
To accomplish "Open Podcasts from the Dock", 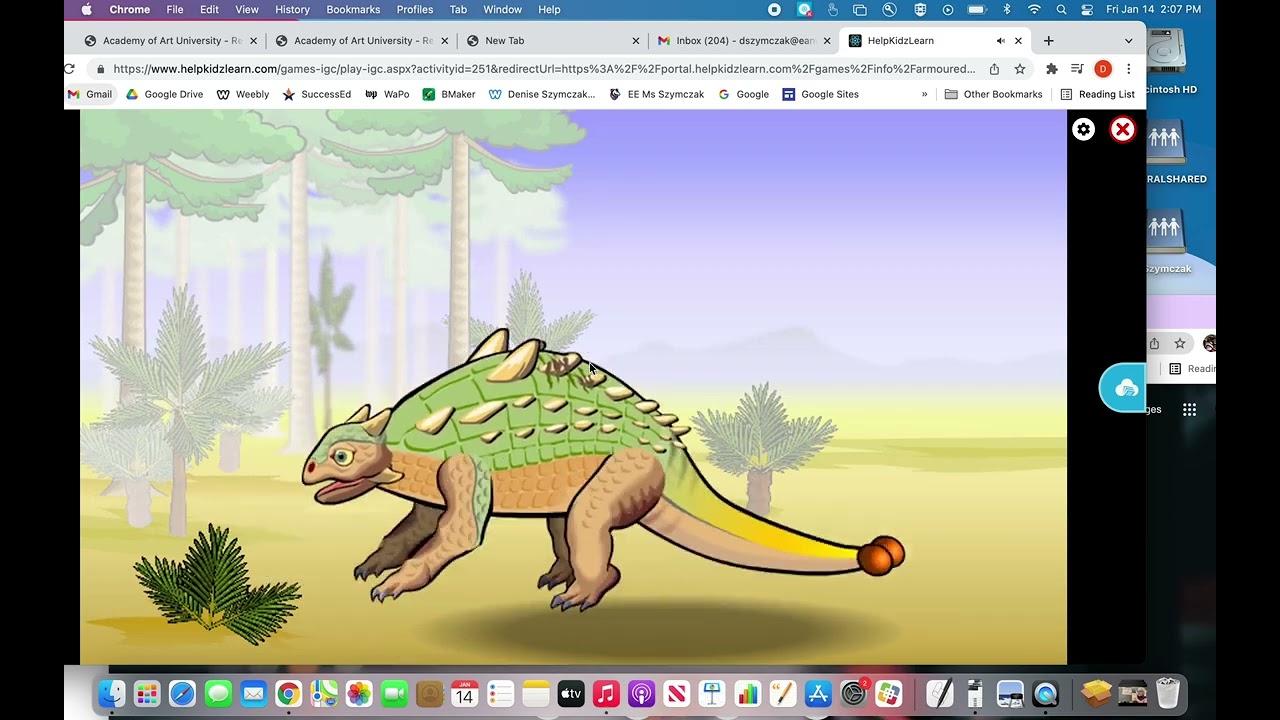I will [642, 693].
